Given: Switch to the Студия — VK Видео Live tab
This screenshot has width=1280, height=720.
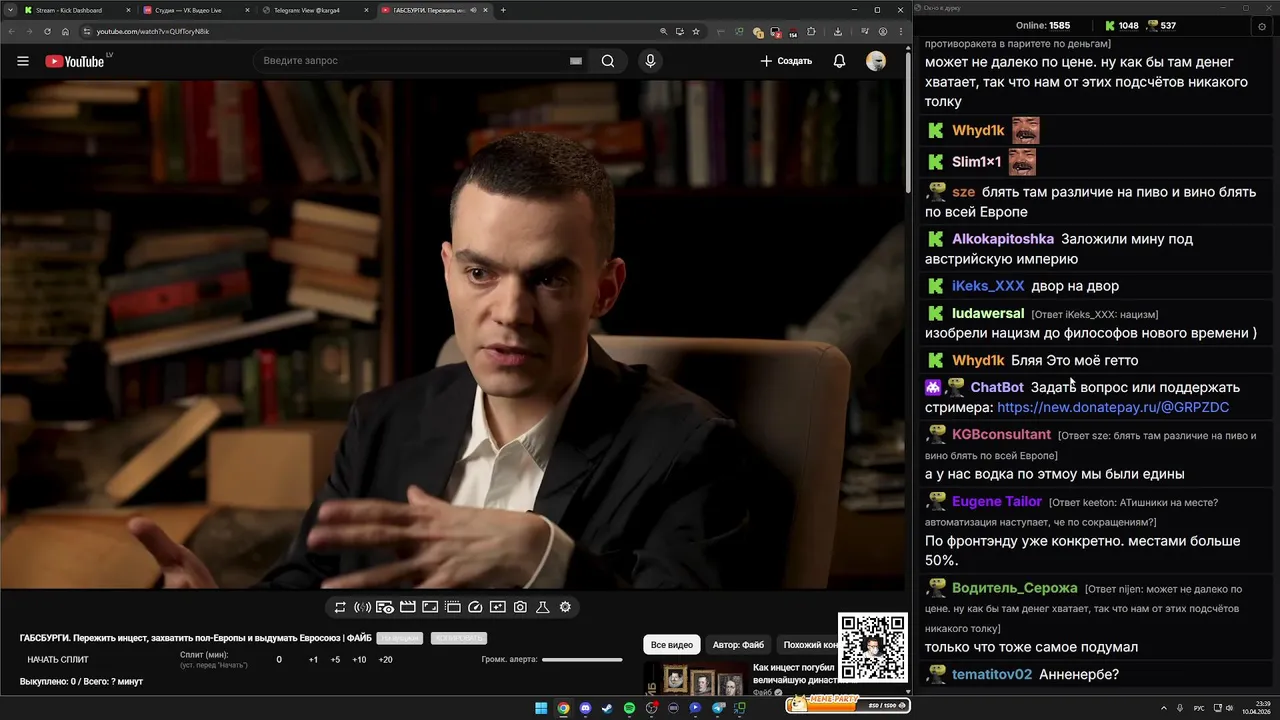Looking at the screenshot, I should [x=195, y=10].
